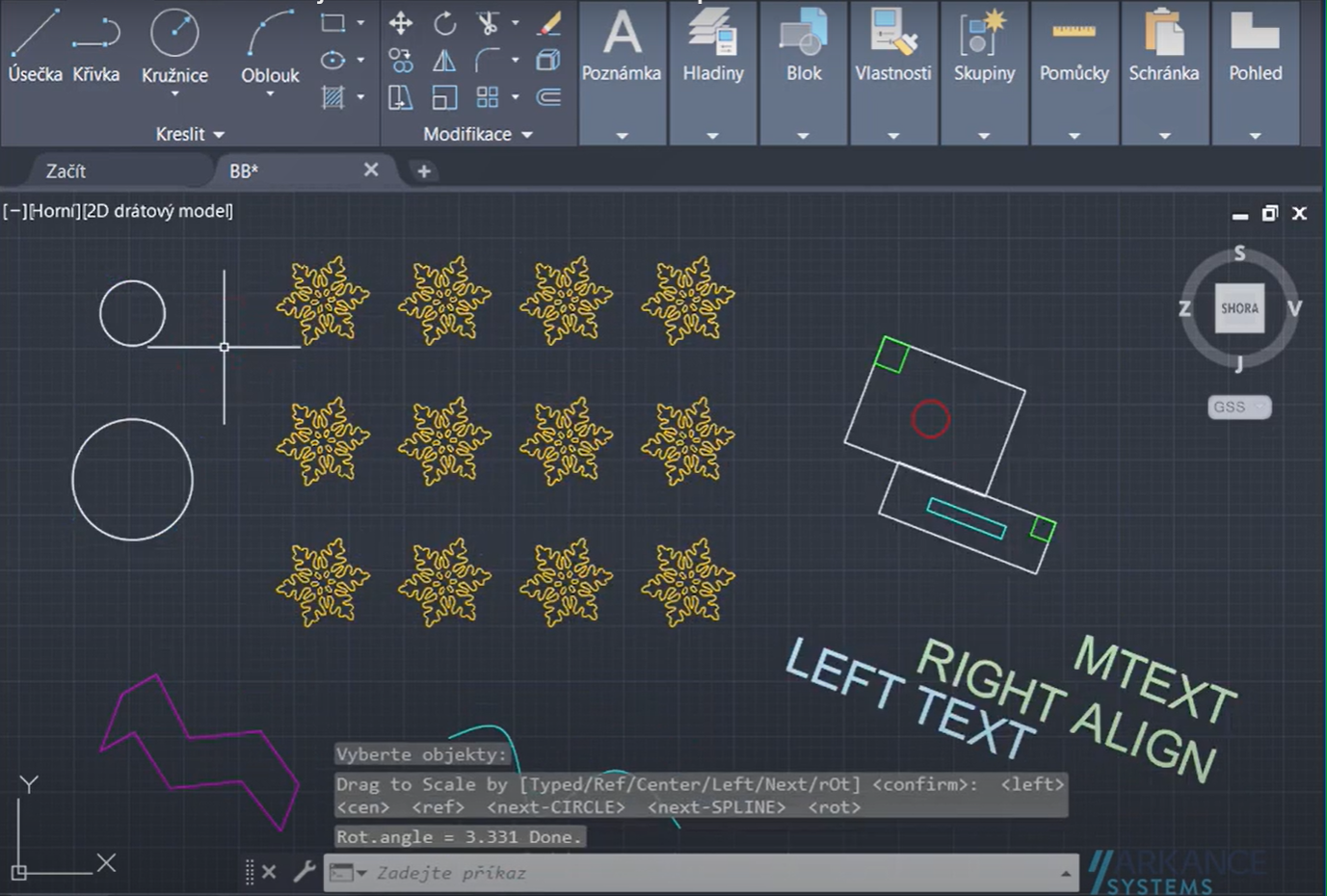Open the Hladiny layers panel
Image resolution: width=1327 pixels, height=896 pixels.
click(713, 73)
